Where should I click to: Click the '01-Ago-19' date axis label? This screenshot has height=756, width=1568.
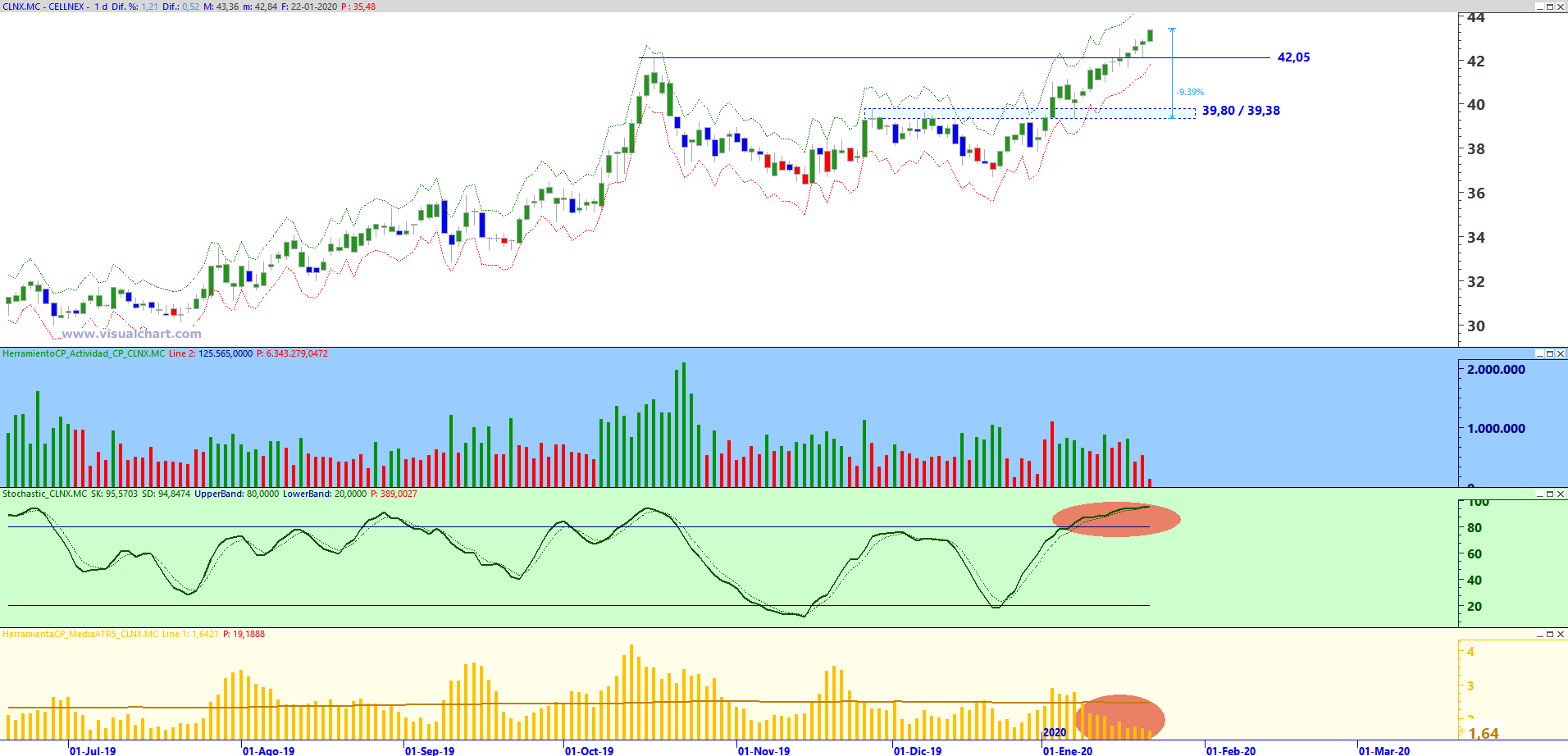coord(268,750)
